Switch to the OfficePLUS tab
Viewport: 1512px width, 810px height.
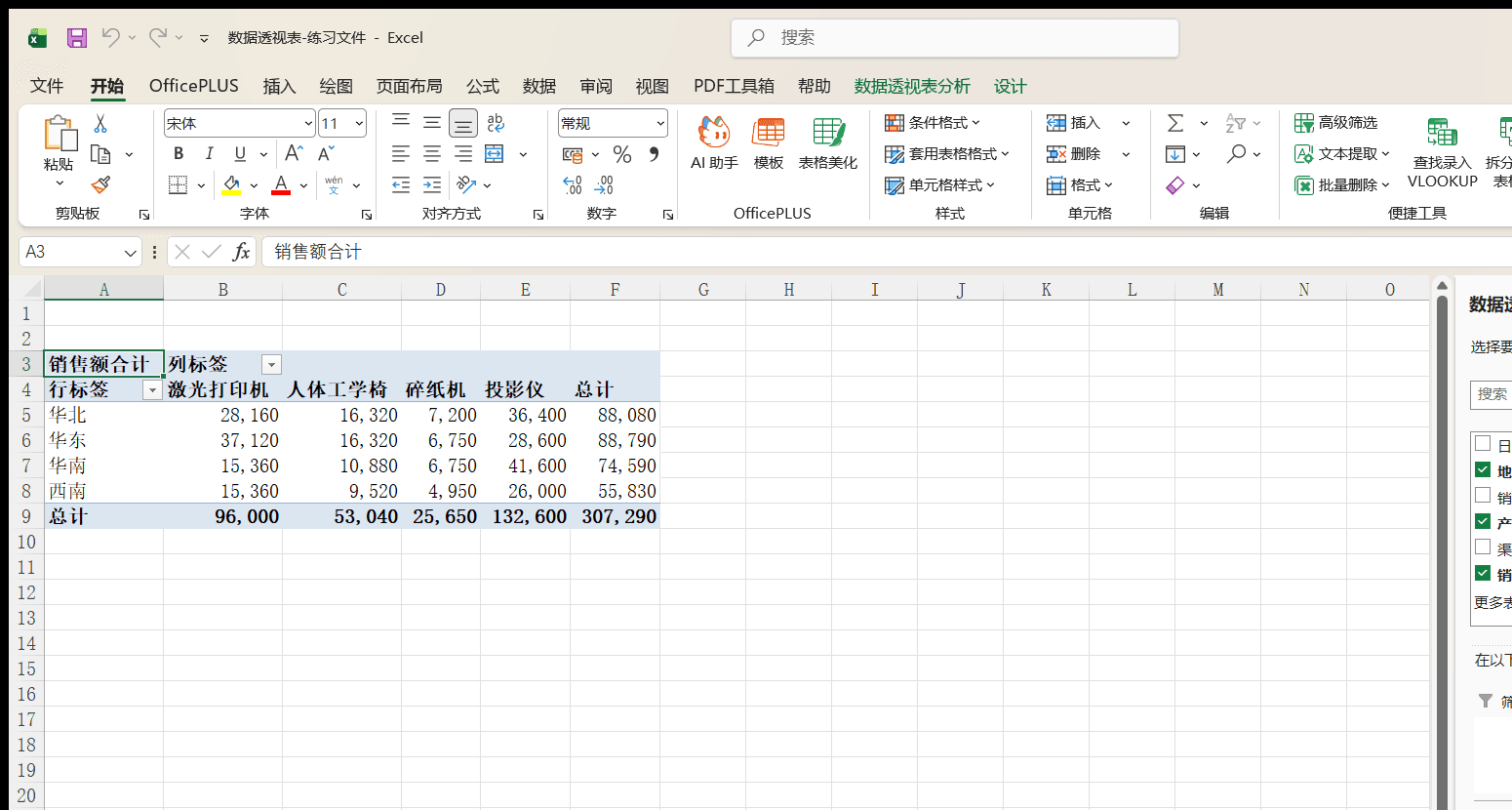(x=194, y=86)
